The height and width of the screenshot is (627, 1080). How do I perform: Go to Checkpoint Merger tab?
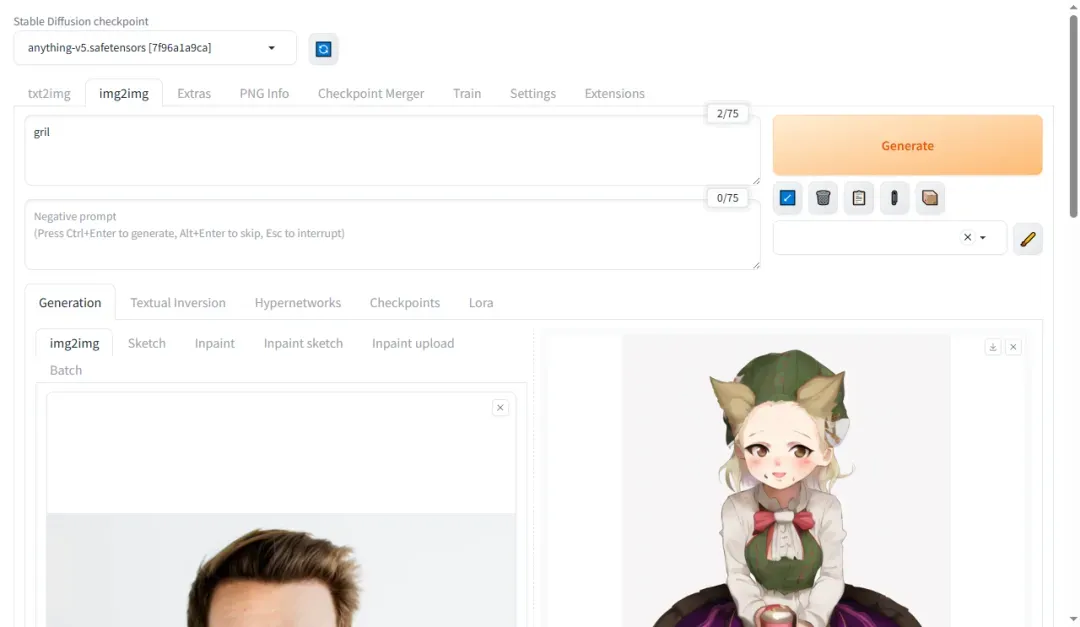(371, 93)
